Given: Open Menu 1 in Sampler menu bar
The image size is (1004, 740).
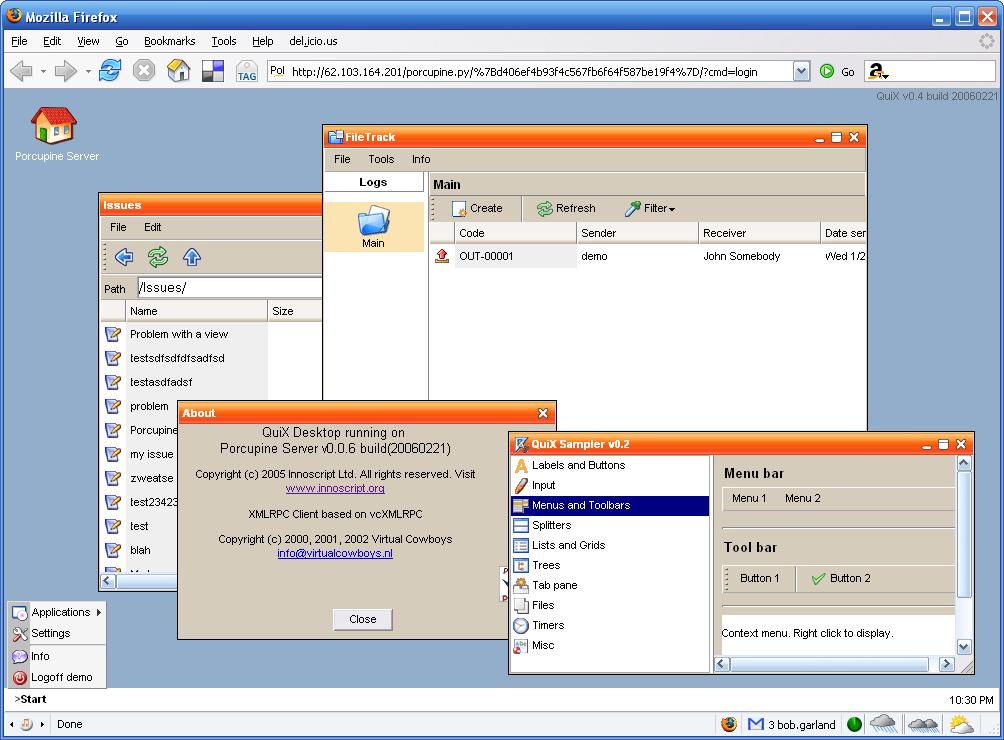Looking at the screenshot, I should pos(749,498).
